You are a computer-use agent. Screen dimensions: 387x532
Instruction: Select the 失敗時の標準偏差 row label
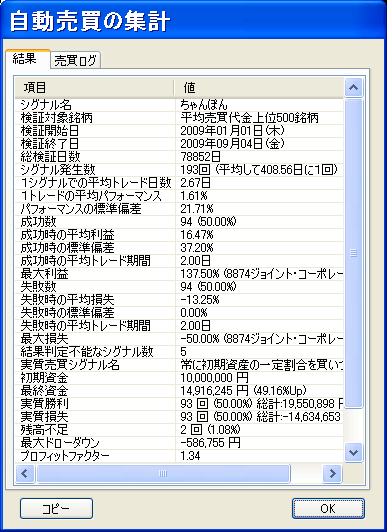tap(67, 312)
